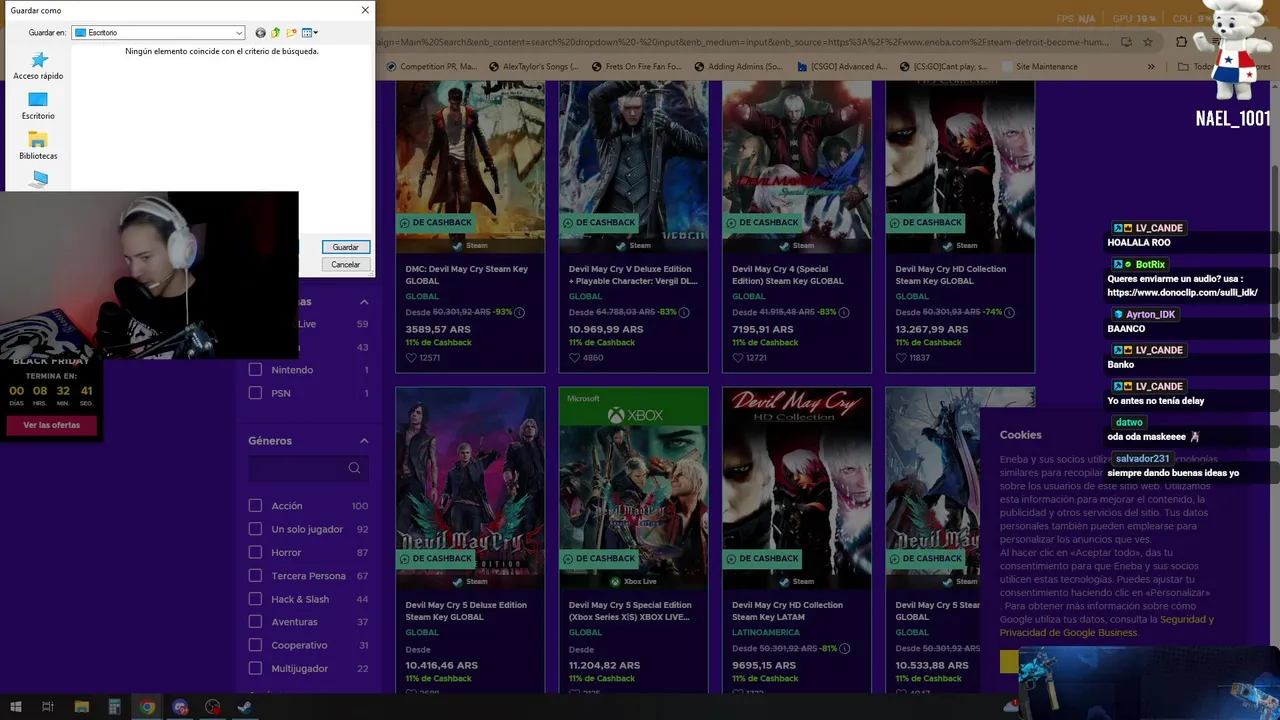1280x720 pixels.
Task: Open Devil May Cry HD Collection Steam Key GLOBAL
Action: [951, 275]
